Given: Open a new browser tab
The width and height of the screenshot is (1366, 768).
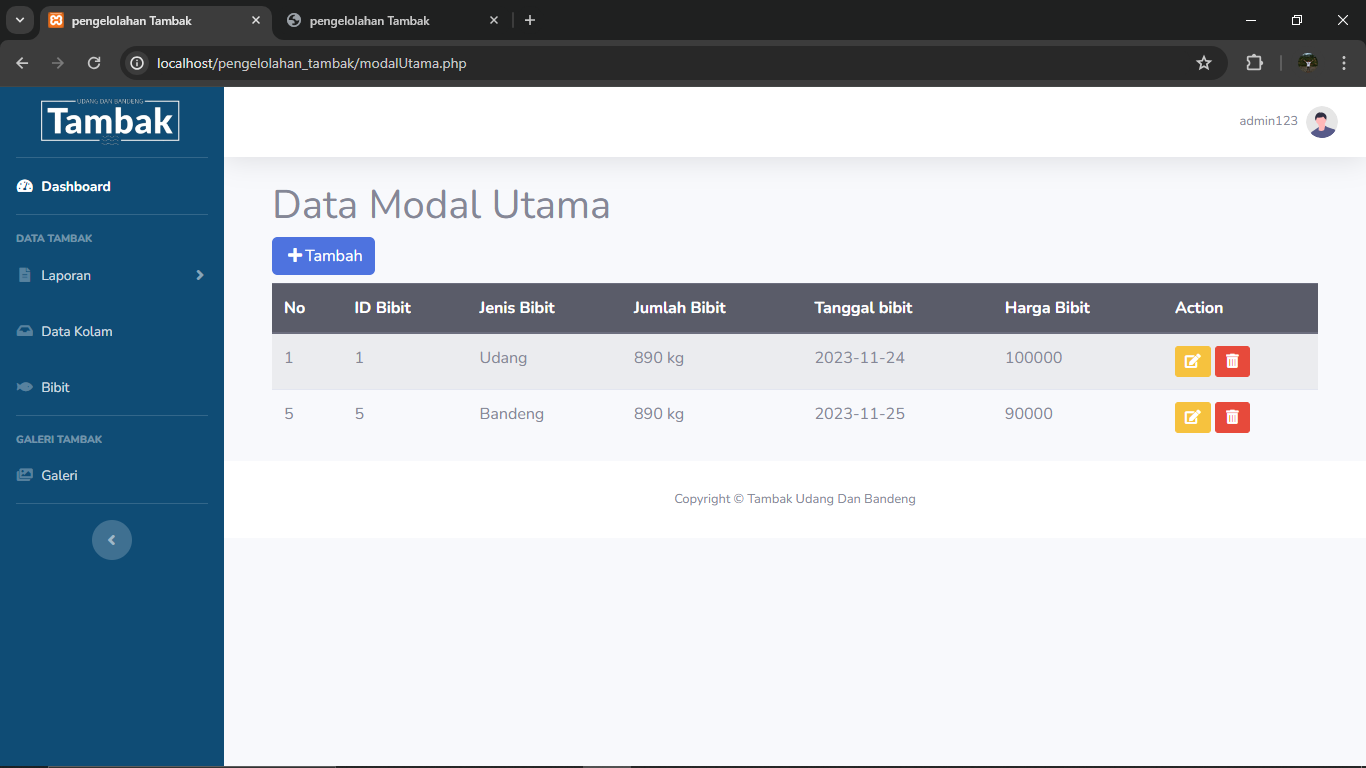Looking at the screenshot, I should [530, 20].
